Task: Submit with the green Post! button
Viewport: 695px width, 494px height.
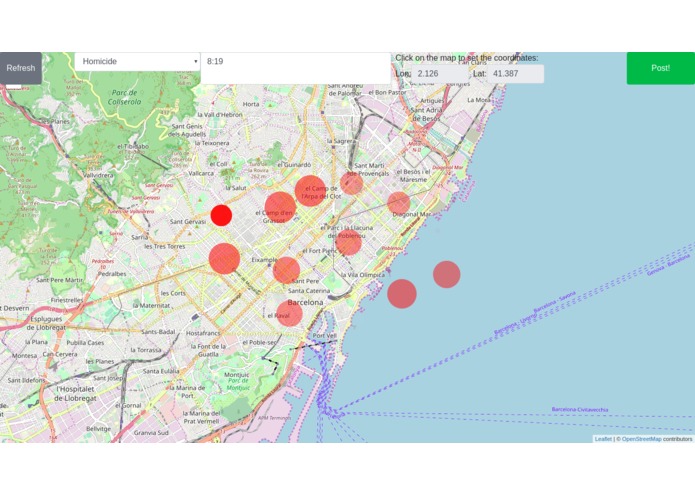Action: [660, 68]
